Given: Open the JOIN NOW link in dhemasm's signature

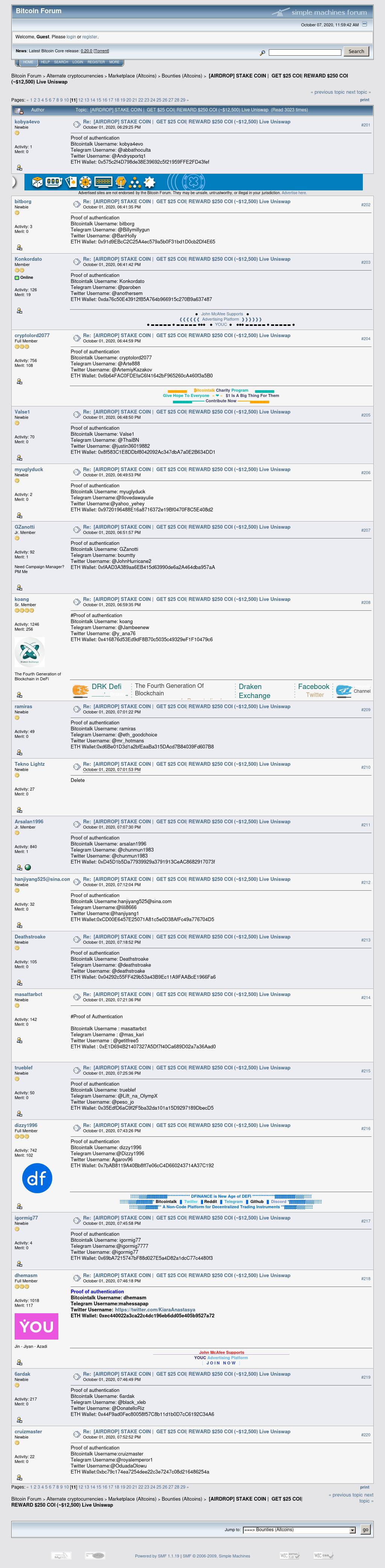Looking at the screenshot, I should click(x=221, y=1363).
